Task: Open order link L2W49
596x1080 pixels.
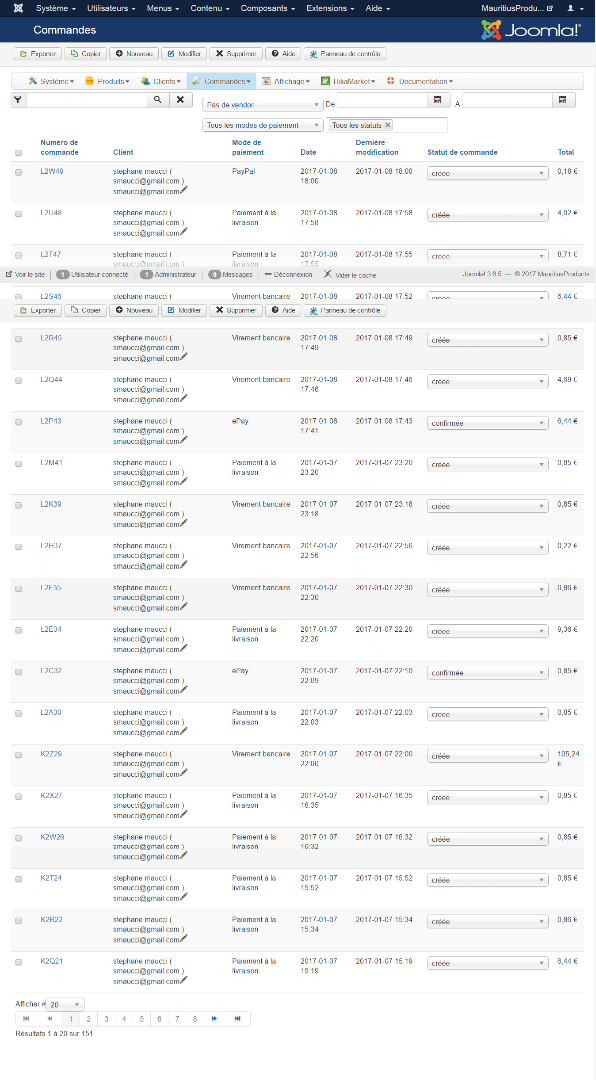Action: [x=52, y=171]
